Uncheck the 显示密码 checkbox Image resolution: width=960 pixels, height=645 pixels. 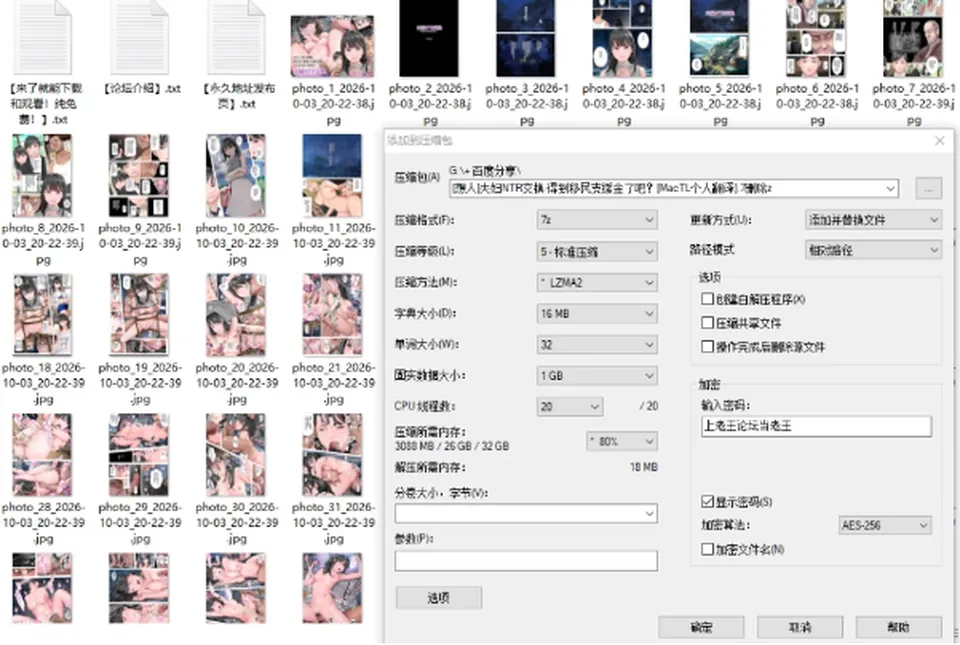tap(707, 502)
